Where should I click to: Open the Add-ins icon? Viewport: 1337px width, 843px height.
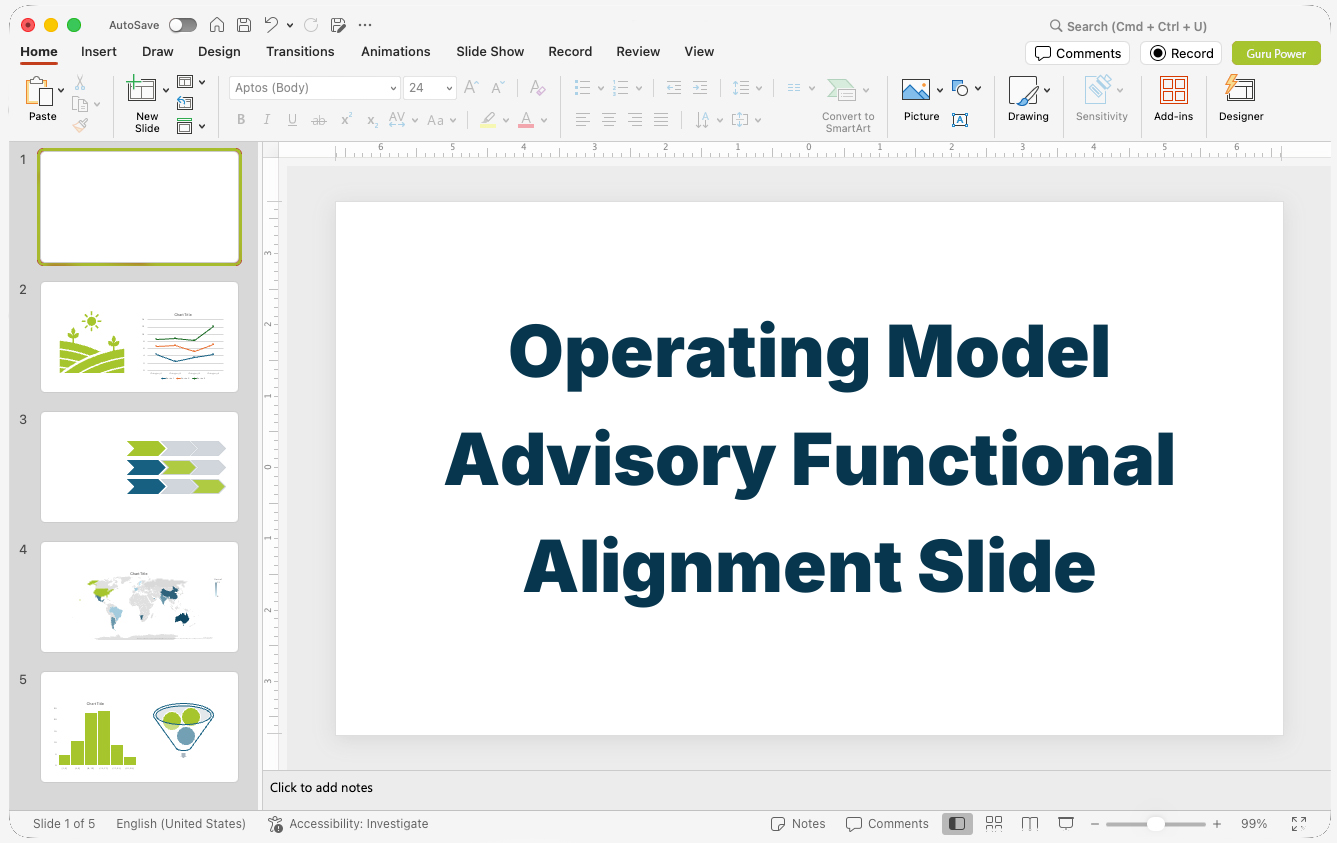pos(1174,90)
